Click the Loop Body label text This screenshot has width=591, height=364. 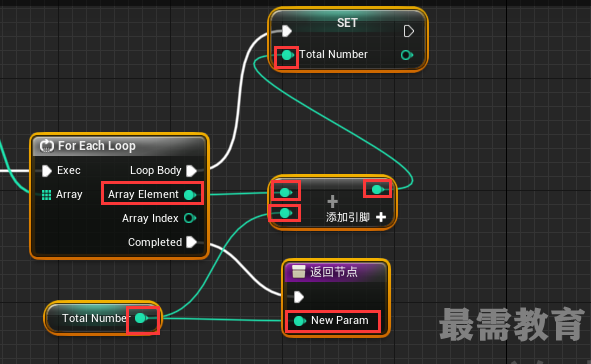point(156,170)
